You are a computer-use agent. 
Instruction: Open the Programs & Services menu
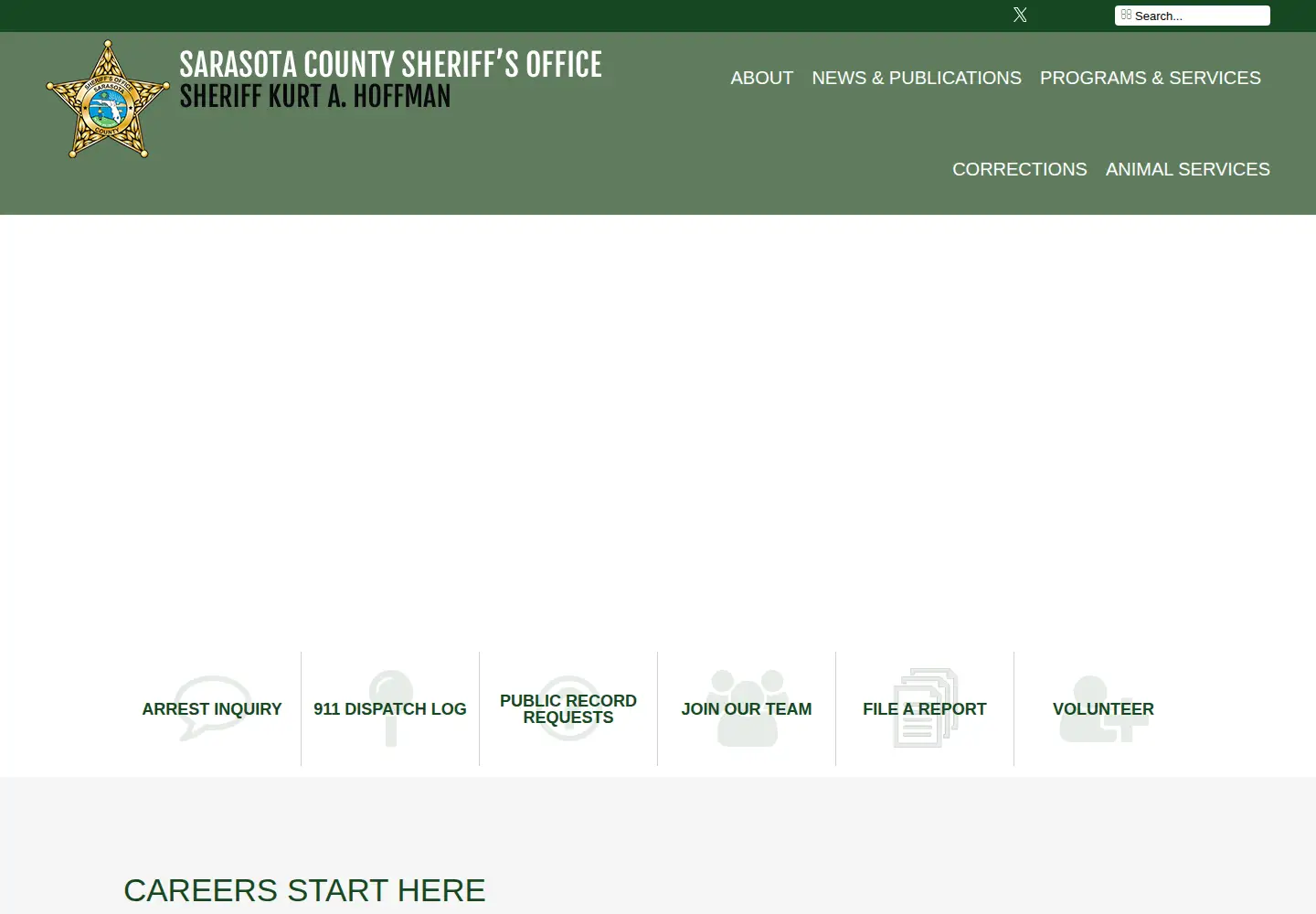(x=1151, y=78)
